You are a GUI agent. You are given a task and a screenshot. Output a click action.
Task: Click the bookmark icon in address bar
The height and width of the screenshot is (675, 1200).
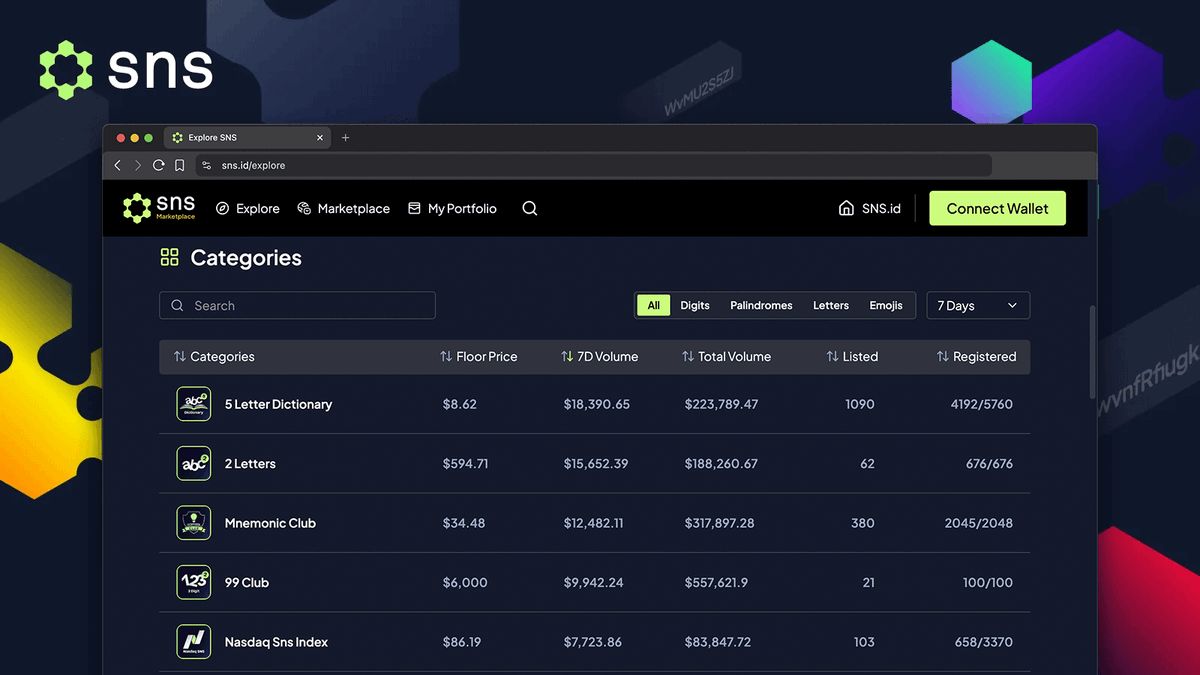(x=179, y=166)
